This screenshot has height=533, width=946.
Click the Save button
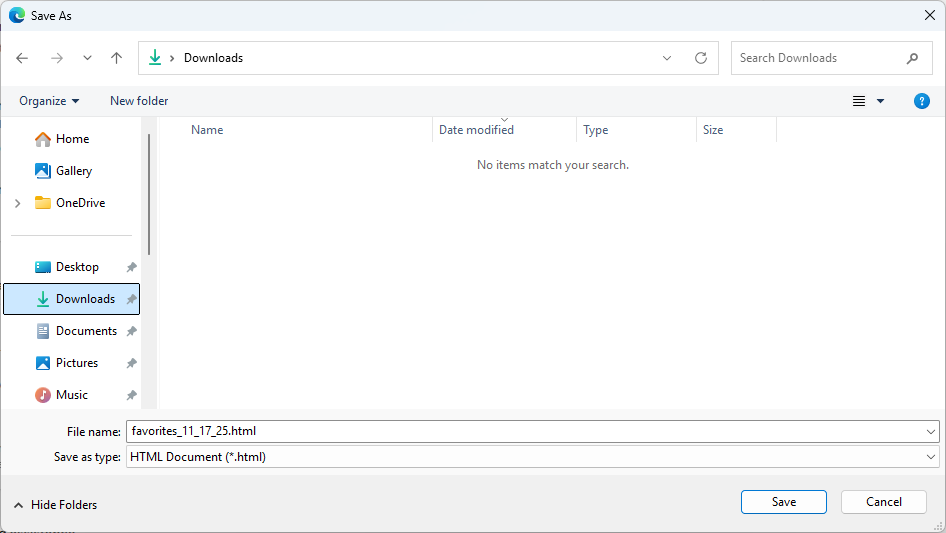click(x=783, y=502)
